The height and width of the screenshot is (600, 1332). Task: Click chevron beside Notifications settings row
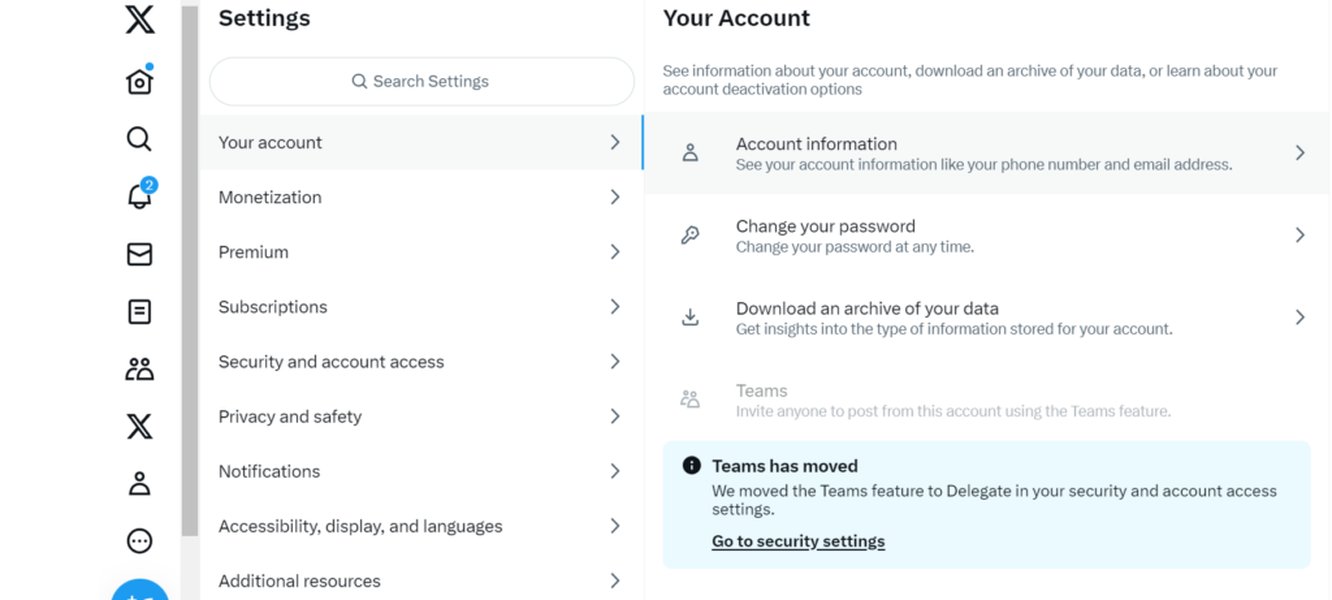tap(615, 471)
